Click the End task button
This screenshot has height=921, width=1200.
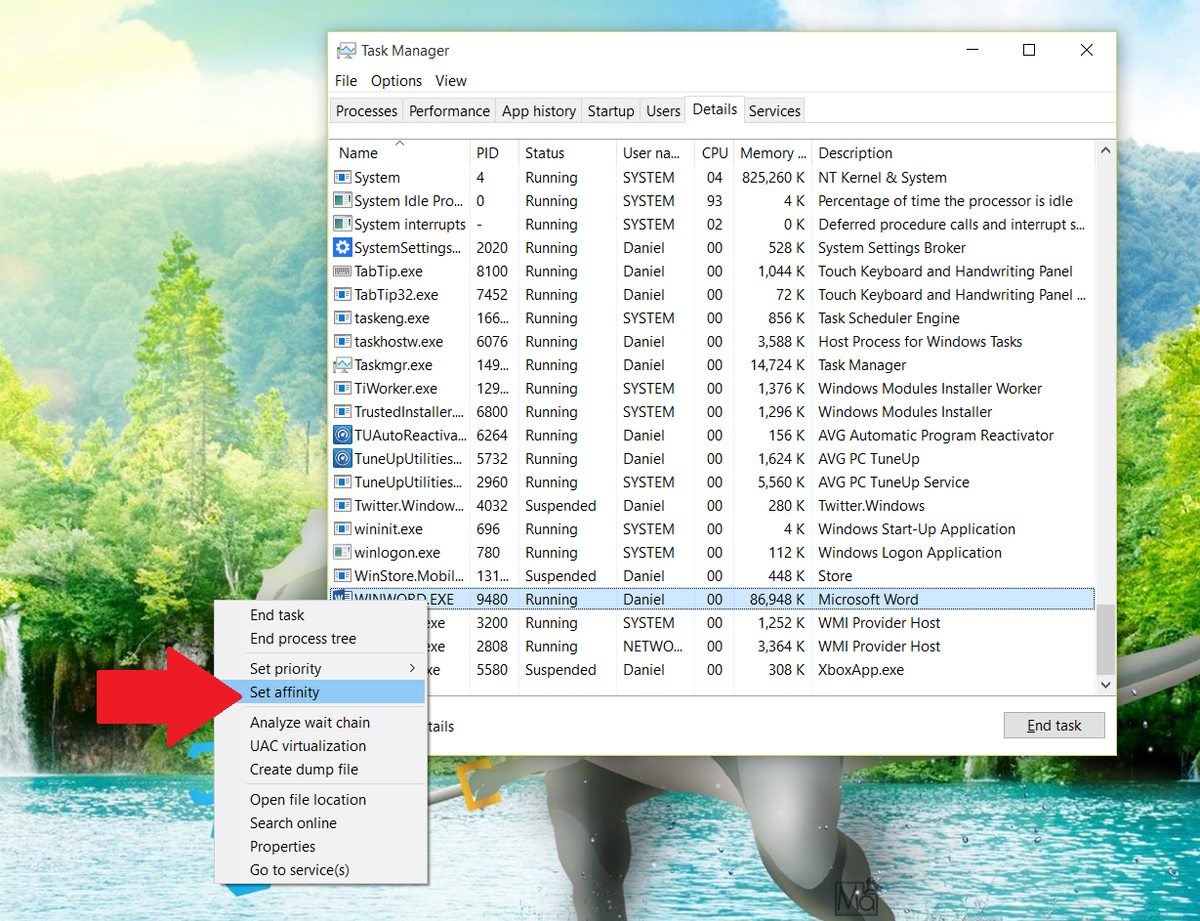[1054, 725]
